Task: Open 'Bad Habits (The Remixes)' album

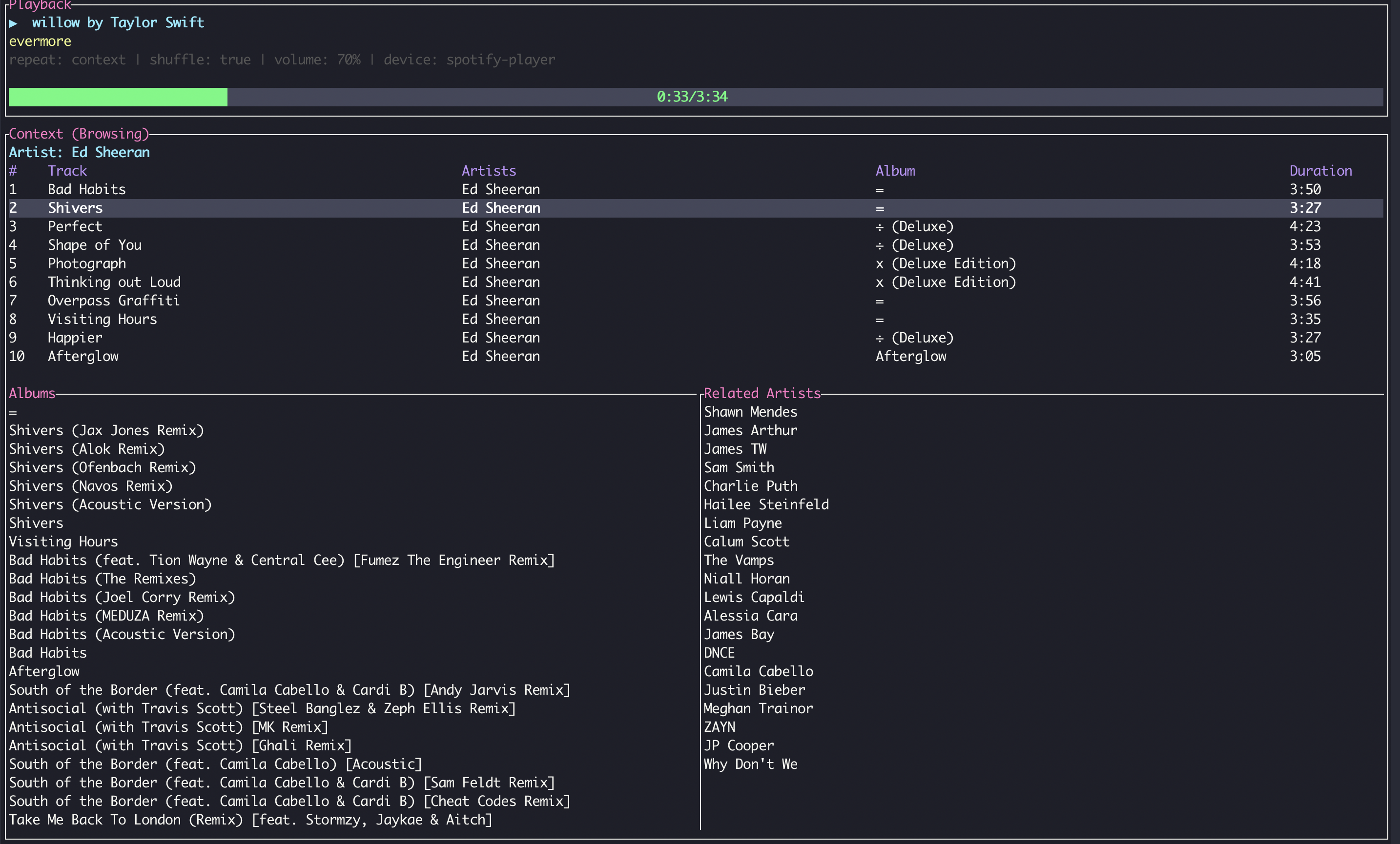Action: click(x=103, y=579)
